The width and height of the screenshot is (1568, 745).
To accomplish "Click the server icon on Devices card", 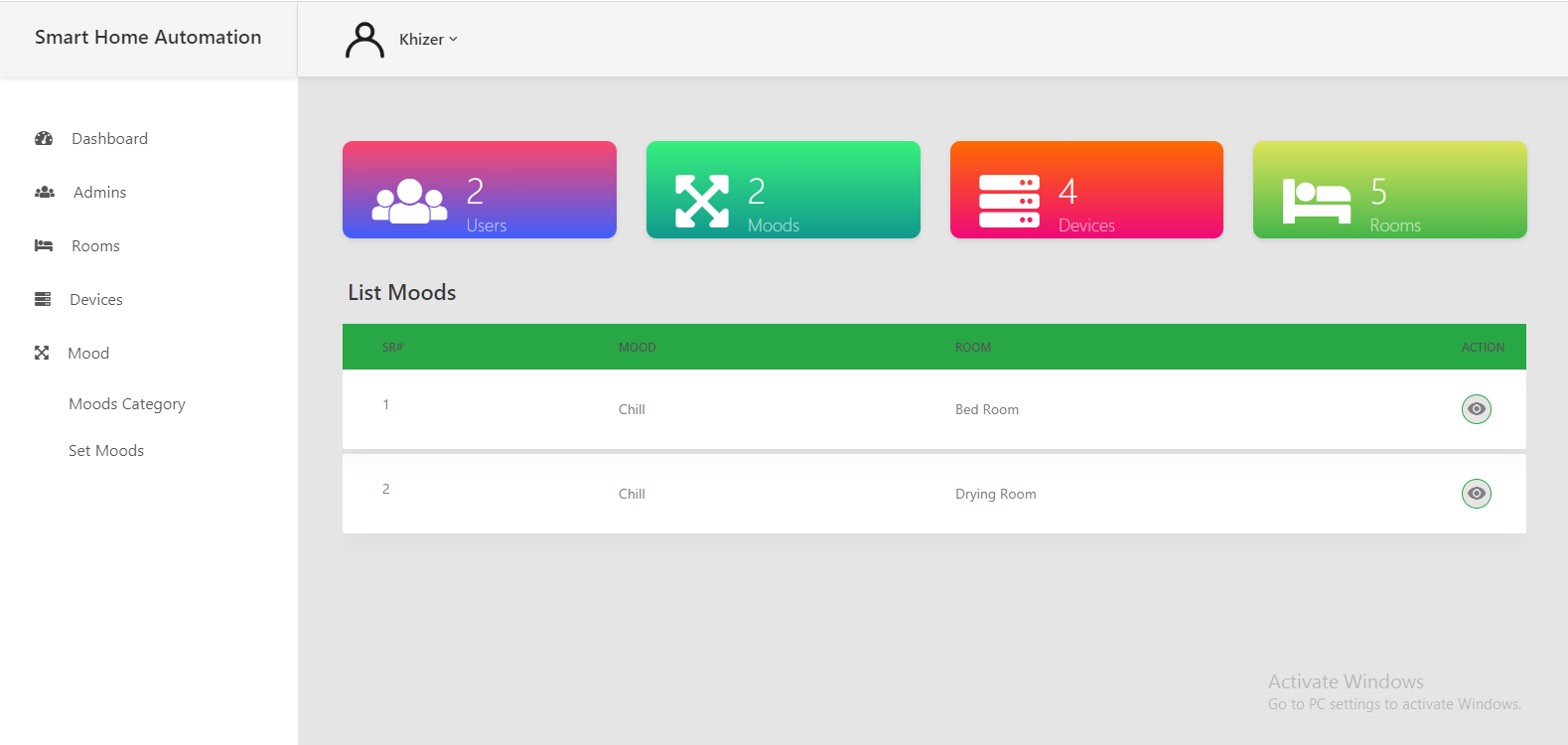I will click(1009, 201).
